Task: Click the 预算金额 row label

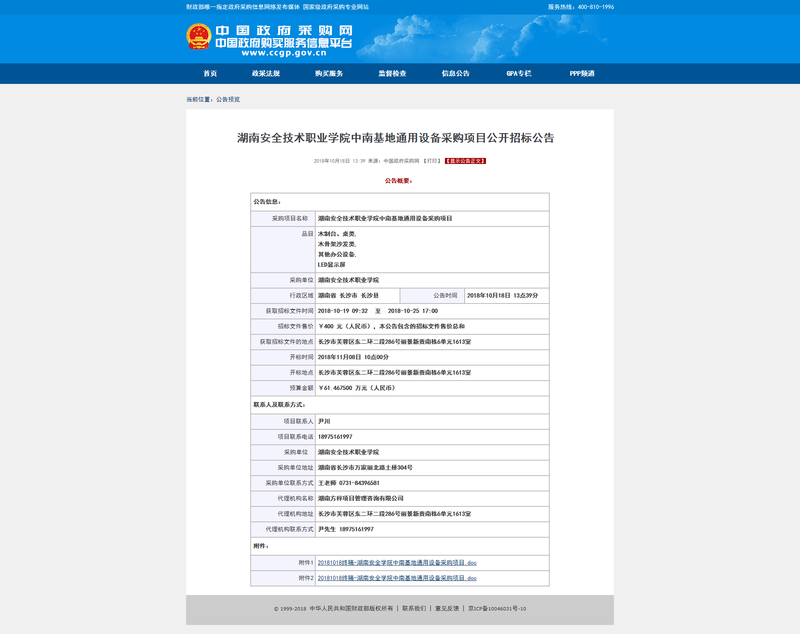Action: coord(302,388)
